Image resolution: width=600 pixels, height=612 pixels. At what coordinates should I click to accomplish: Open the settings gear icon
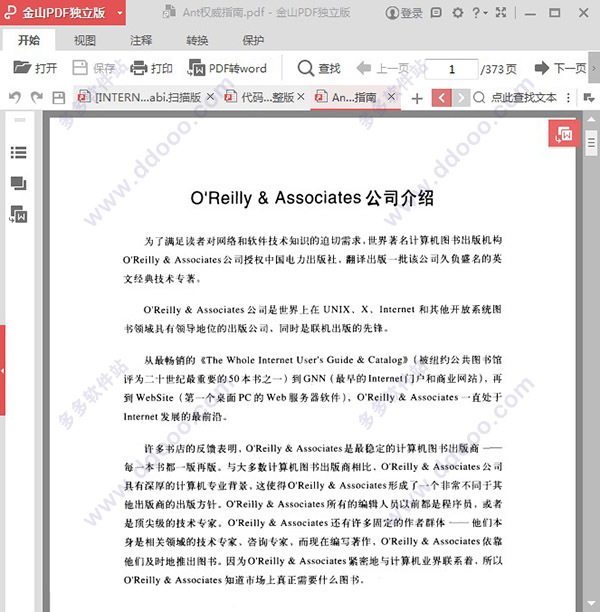tap(458, 12)
